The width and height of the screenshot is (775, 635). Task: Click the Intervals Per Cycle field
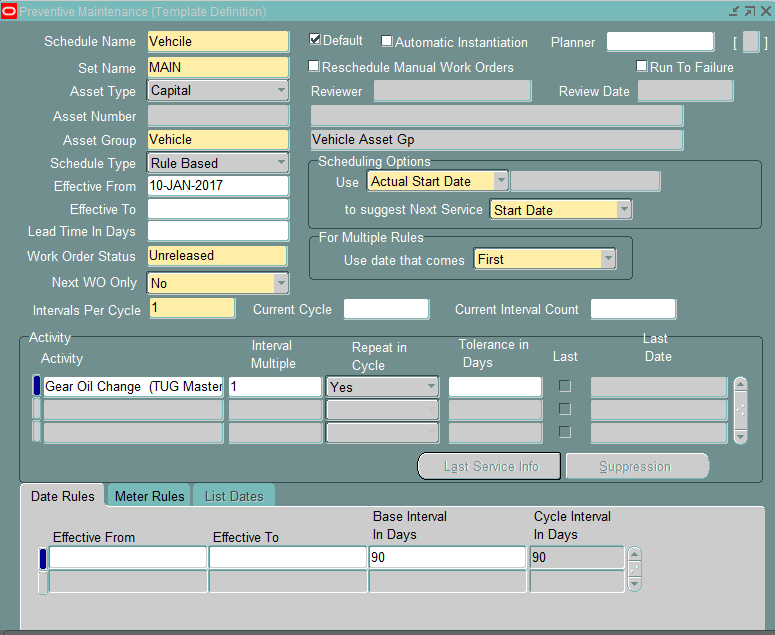pyautogui.click(x=192, y=308)
